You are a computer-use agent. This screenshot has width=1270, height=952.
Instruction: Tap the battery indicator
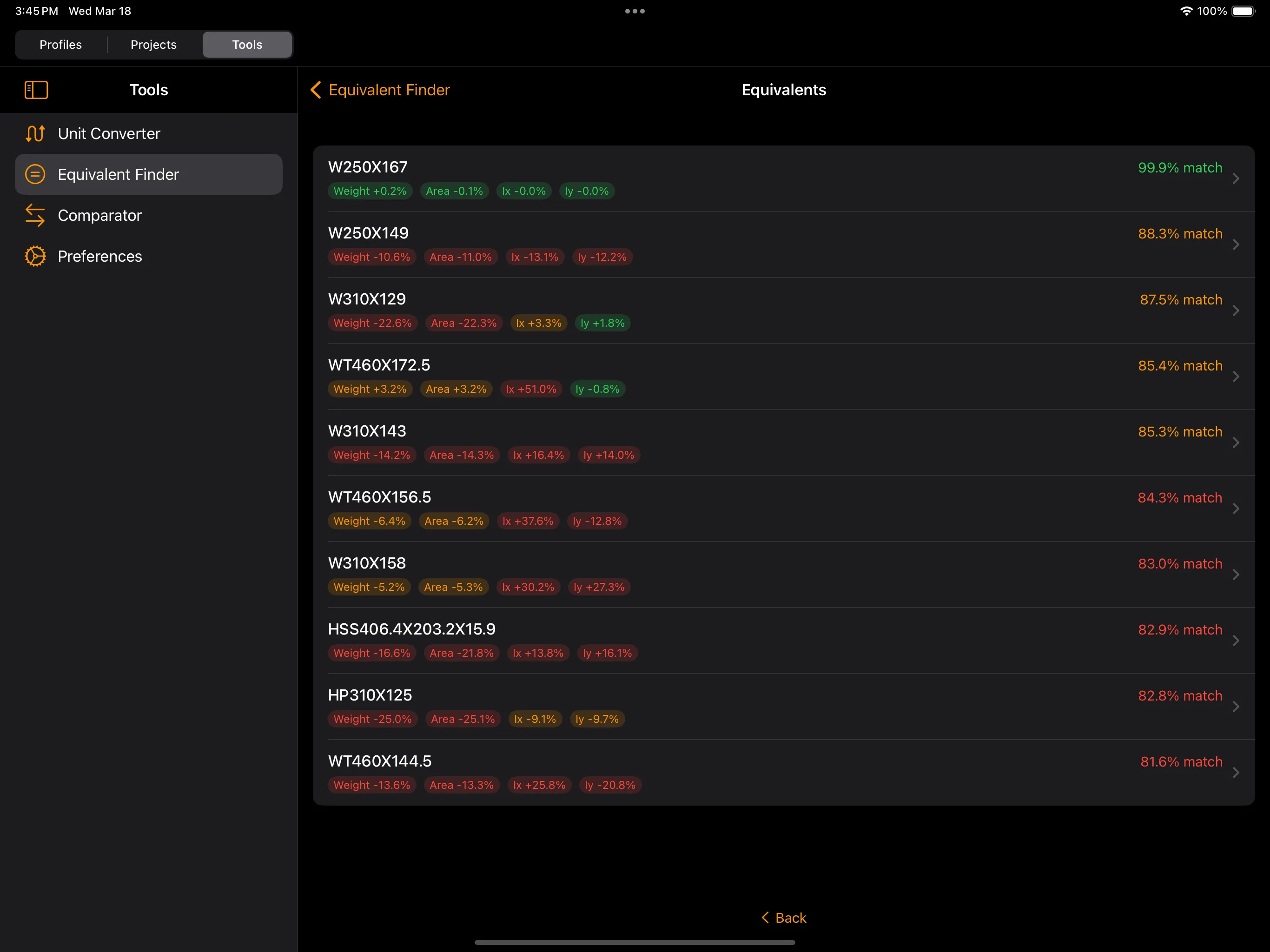point(1242,11)
